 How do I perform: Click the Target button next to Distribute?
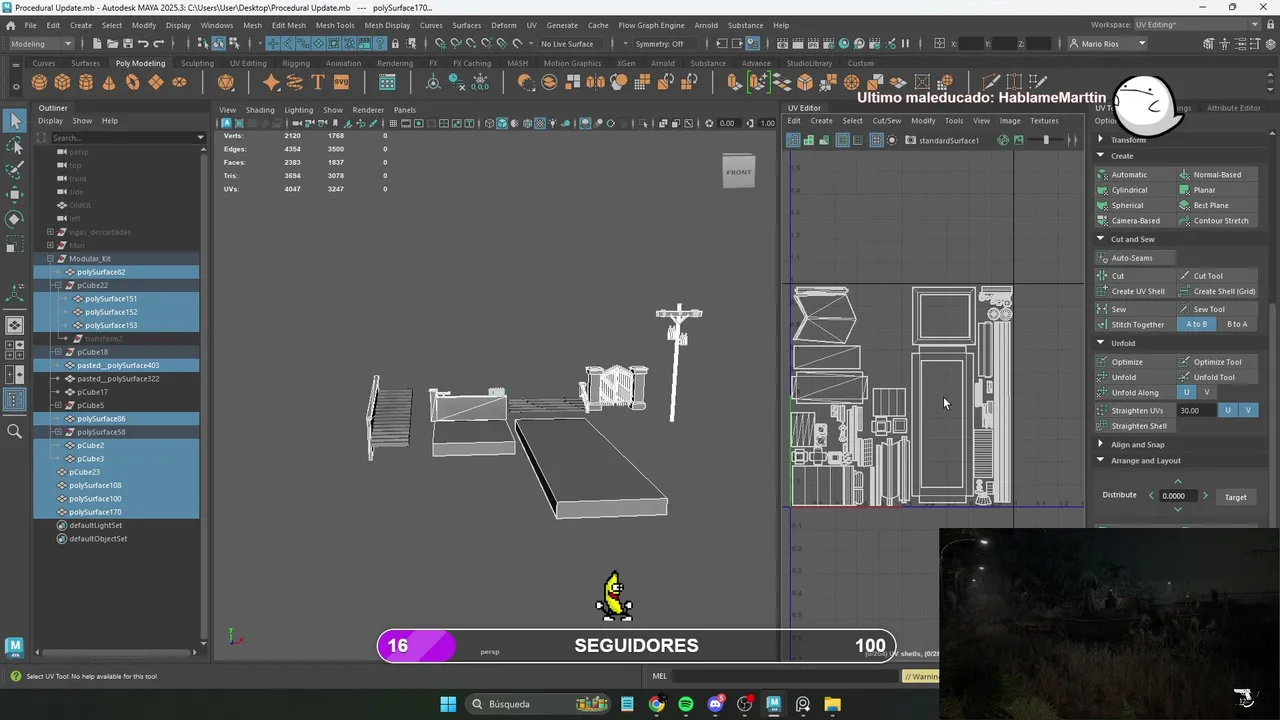click(x=1236, y=497)
